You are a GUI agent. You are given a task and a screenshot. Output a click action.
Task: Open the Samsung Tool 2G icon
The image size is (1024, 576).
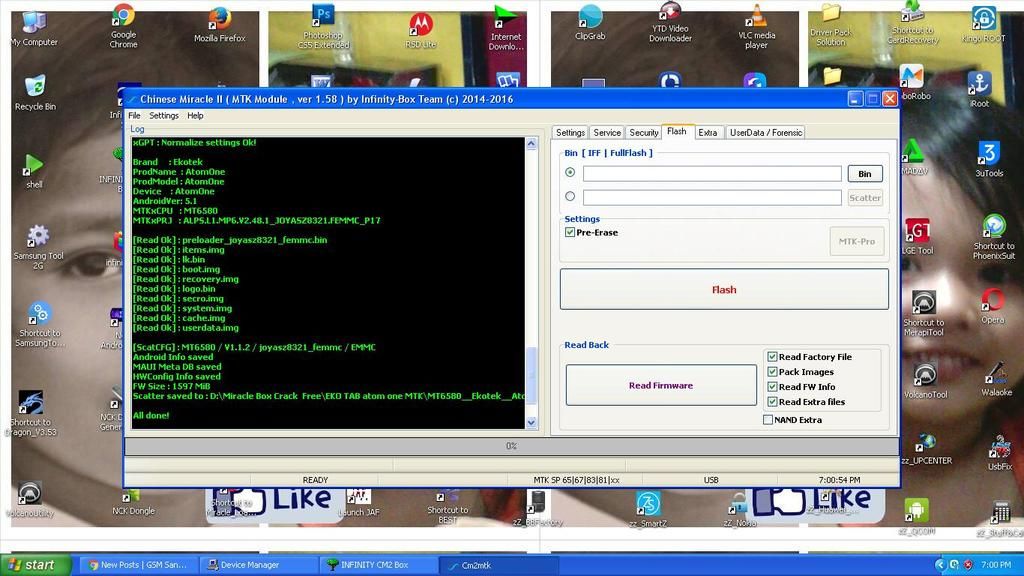[37, 238]
